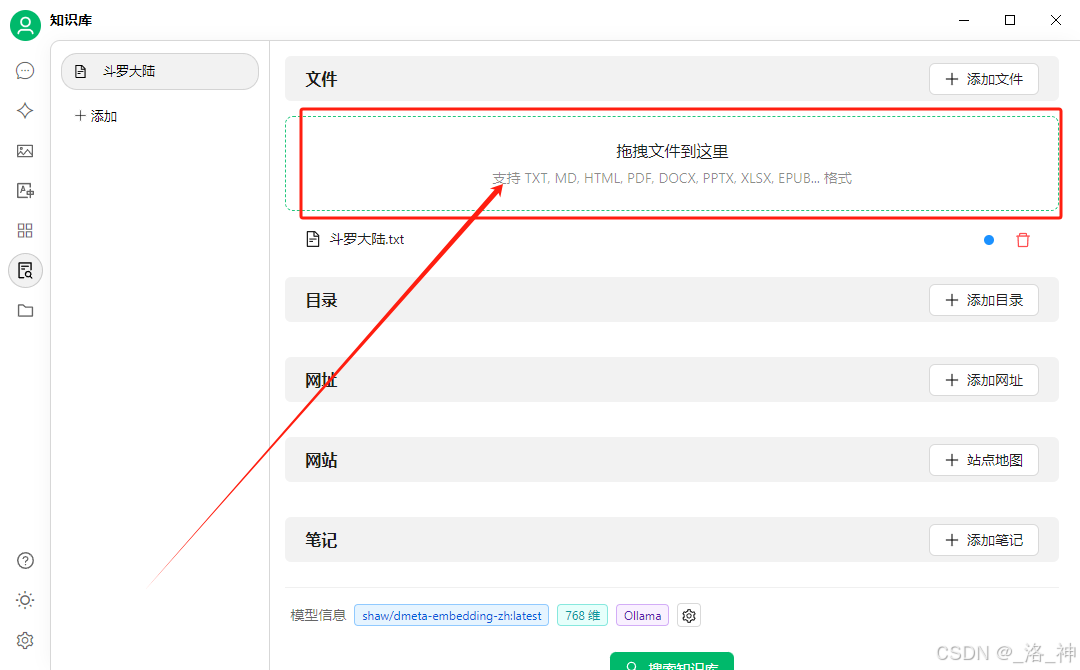Click the 添加目录 button
1080x670 pixels.
click(984, 300)
